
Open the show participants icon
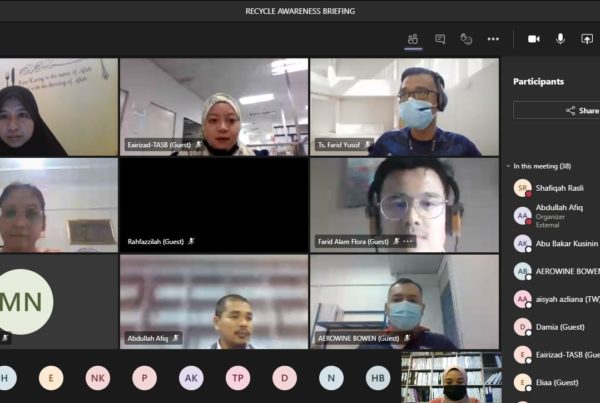click(x=413, y=39)
